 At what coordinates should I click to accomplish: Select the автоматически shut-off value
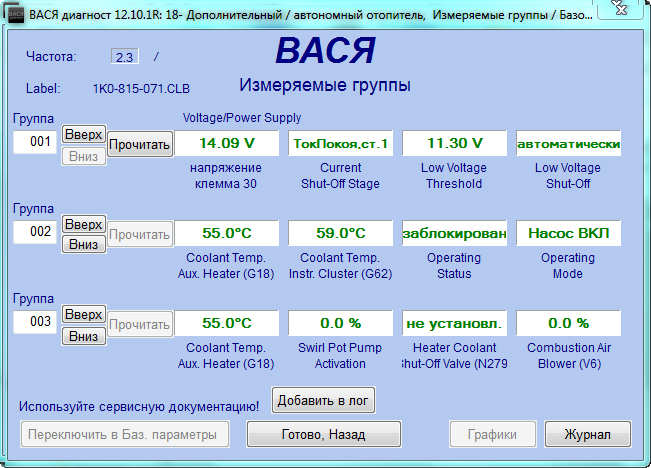coord(569,143)
